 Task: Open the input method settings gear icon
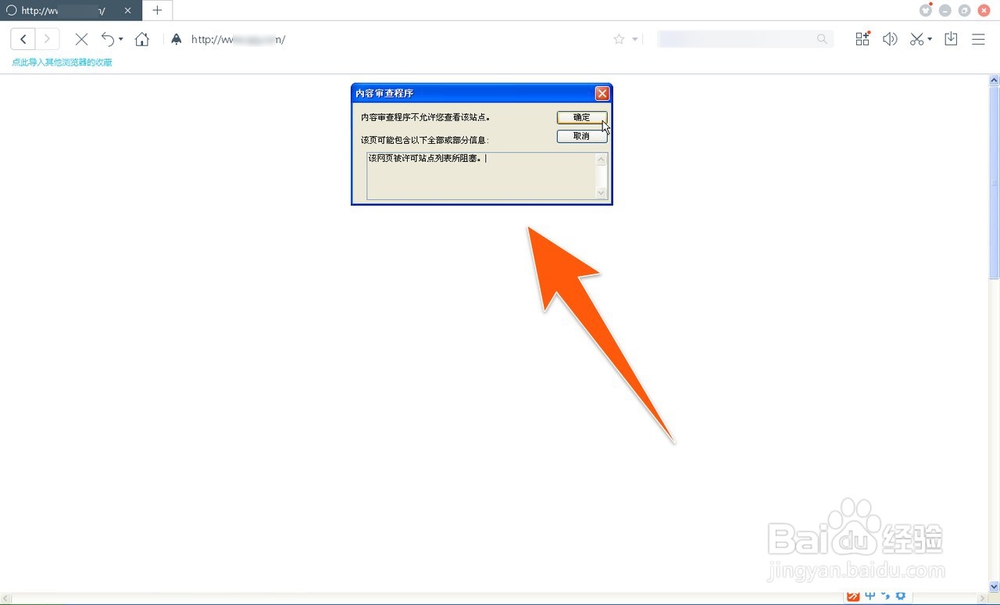click(x=901, y=595)
